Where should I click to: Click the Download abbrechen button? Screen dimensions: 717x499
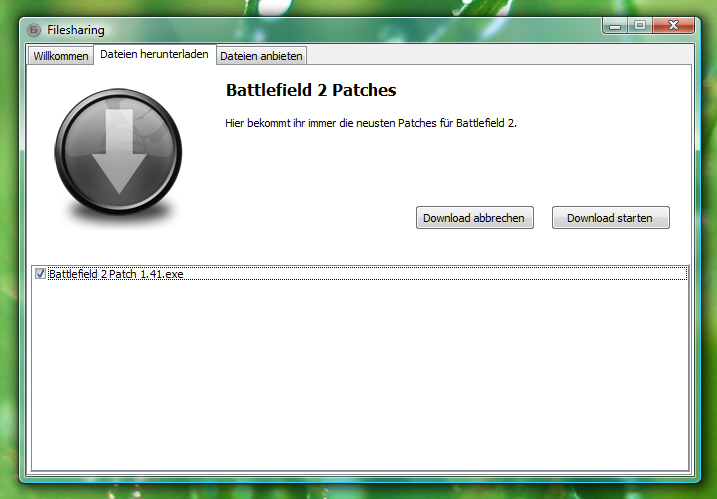[x=475, y=218]
